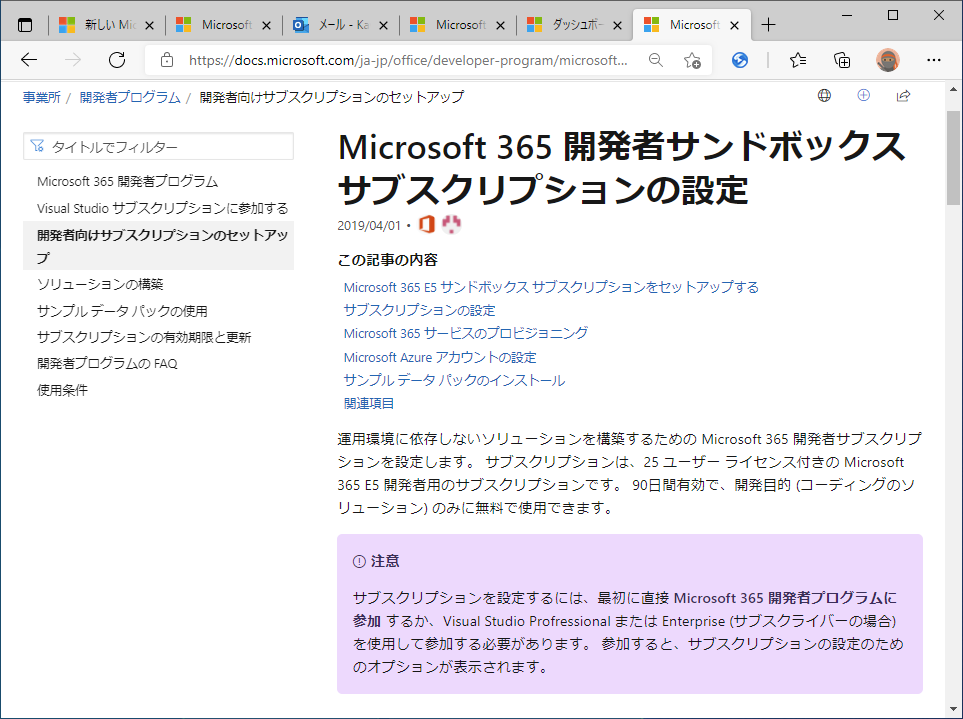Viewport: 963px width, 719px height.
Task: Open the 事業所 breadcrumb link
Action: point(42,97)
